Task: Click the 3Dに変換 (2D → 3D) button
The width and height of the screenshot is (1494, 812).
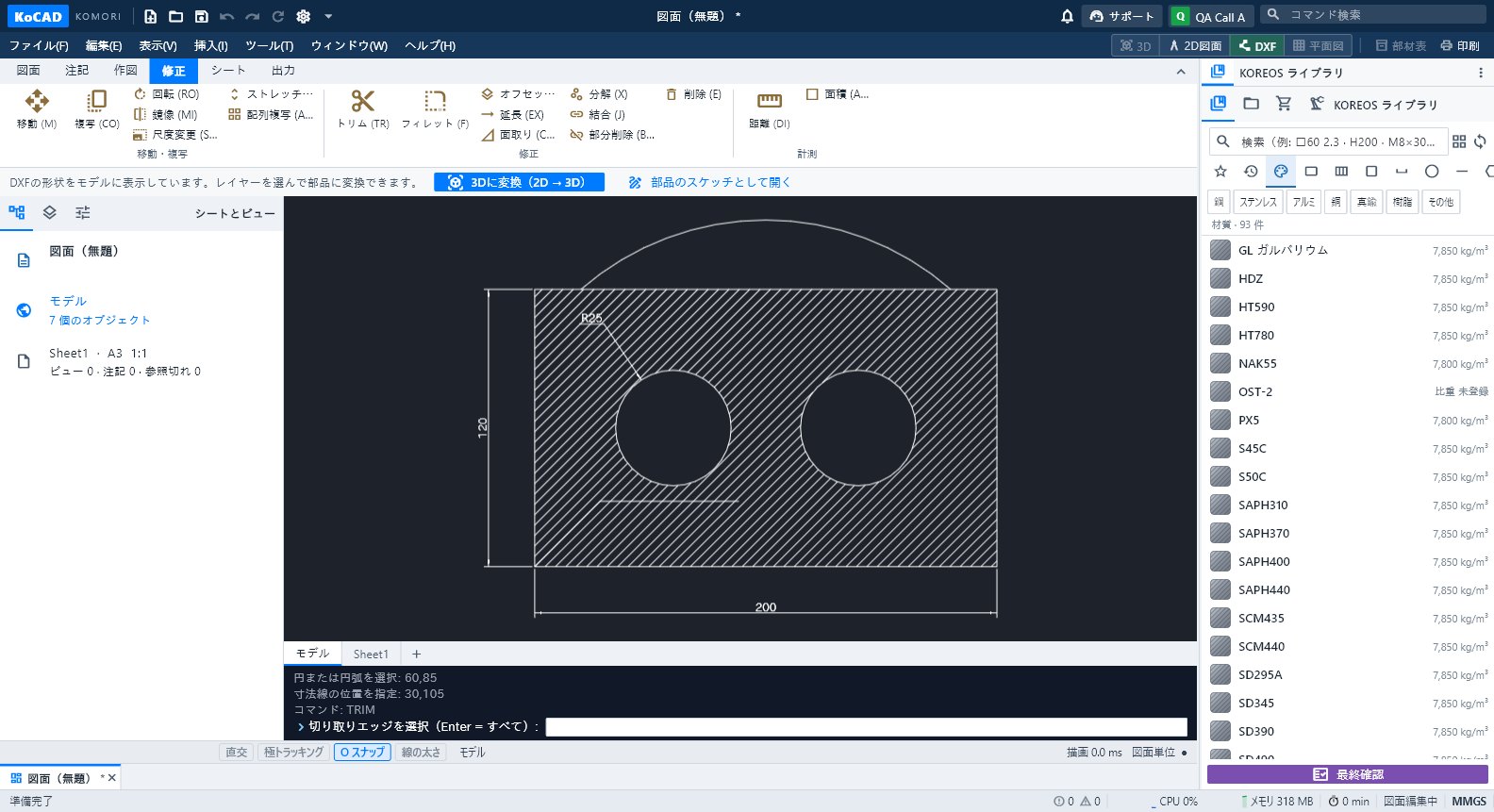Action: click(519, 182)
